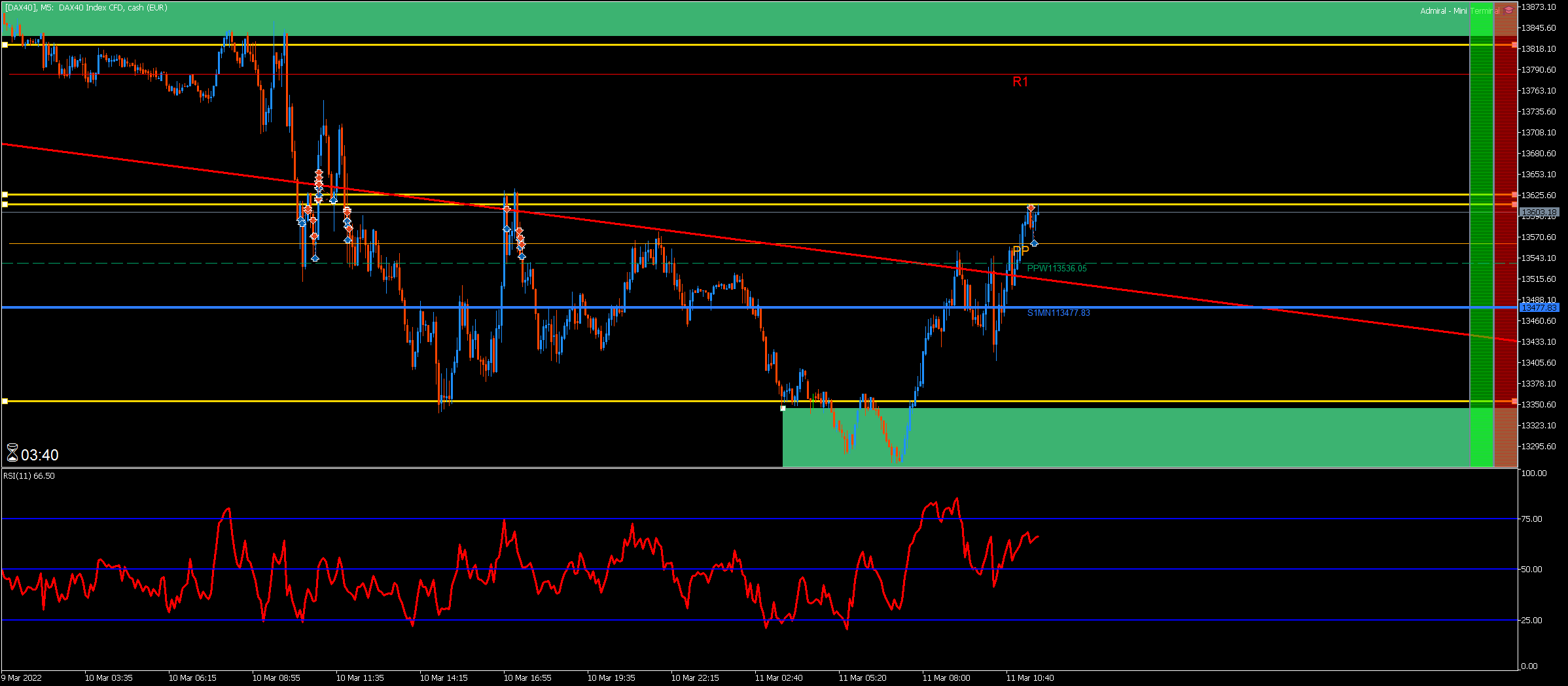Click the graduation cap icon beside Mini Terminal
The image size is (1568, 686).
(x=1508, y=10)
